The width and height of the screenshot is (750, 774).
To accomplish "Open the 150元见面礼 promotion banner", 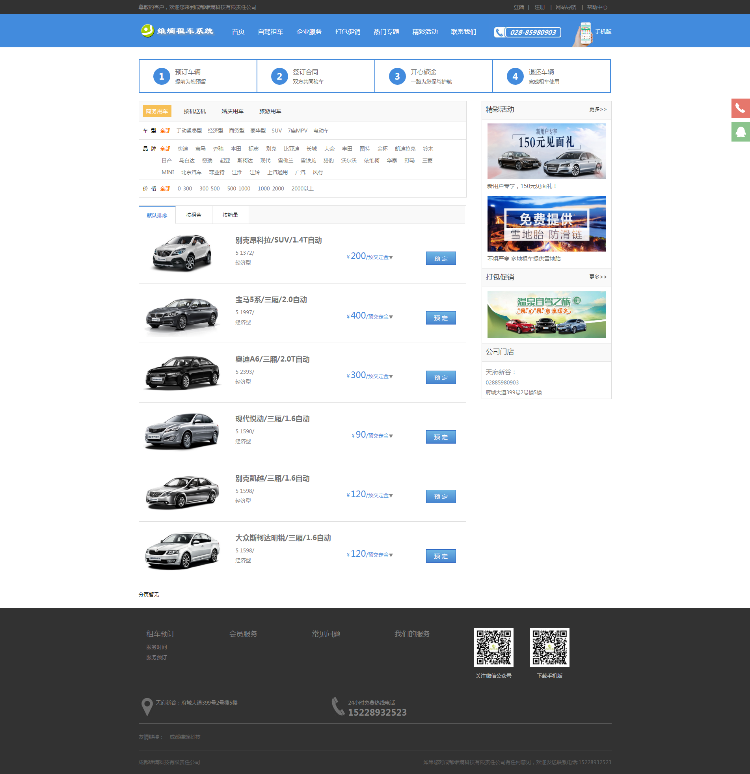I will coord(546,151).
